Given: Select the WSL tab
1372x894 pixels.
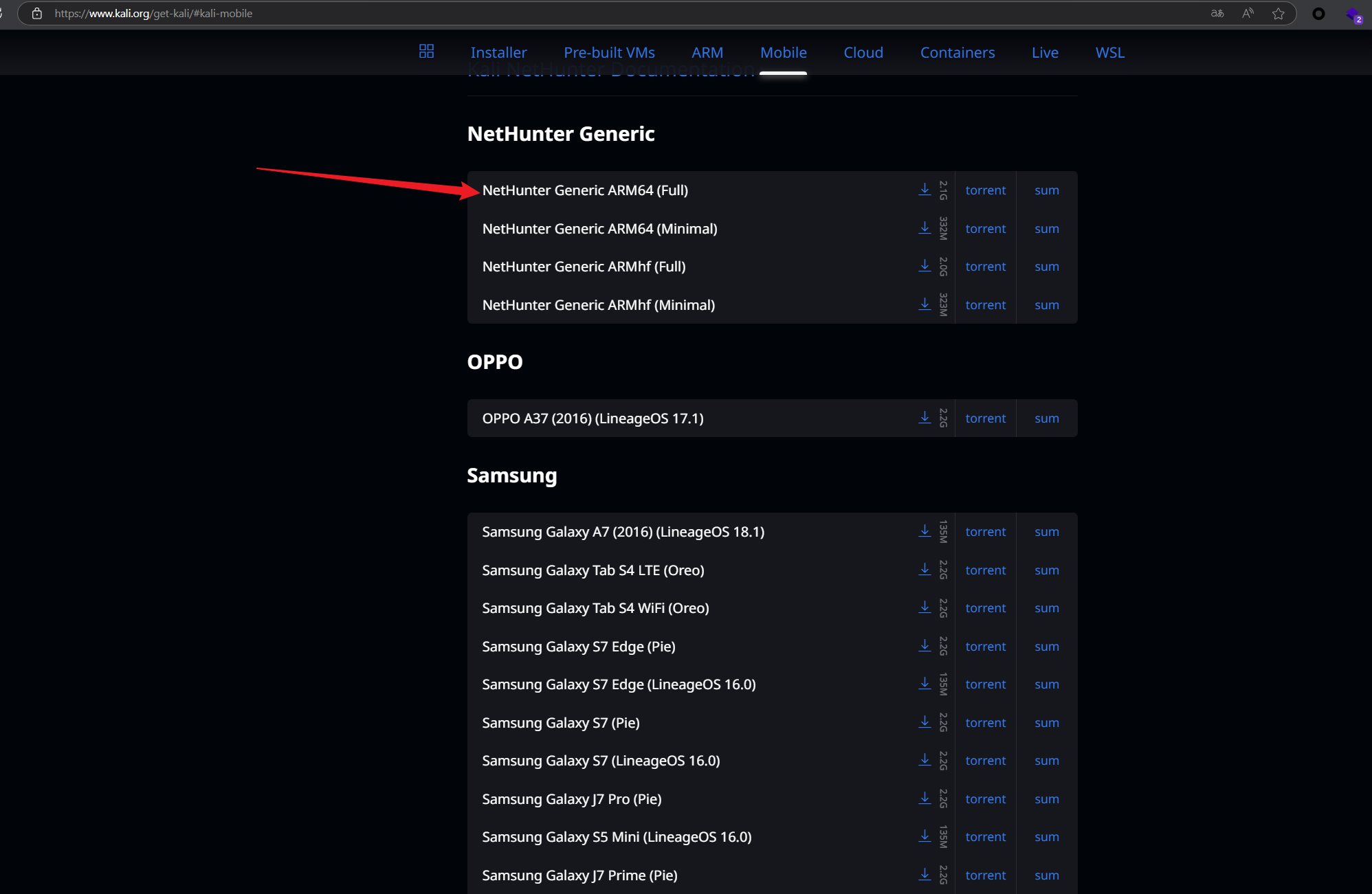Looking at the screenshot, I should pos(1109,53).
